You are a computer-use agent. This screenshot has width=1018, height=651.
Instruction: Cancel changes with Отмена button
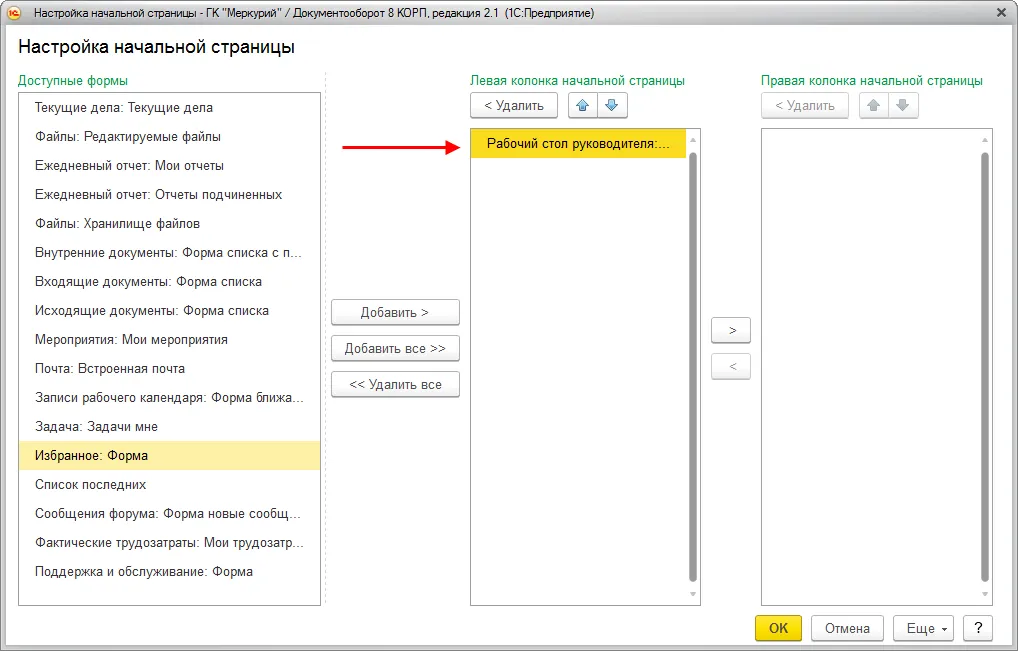(x=847, y=628)
